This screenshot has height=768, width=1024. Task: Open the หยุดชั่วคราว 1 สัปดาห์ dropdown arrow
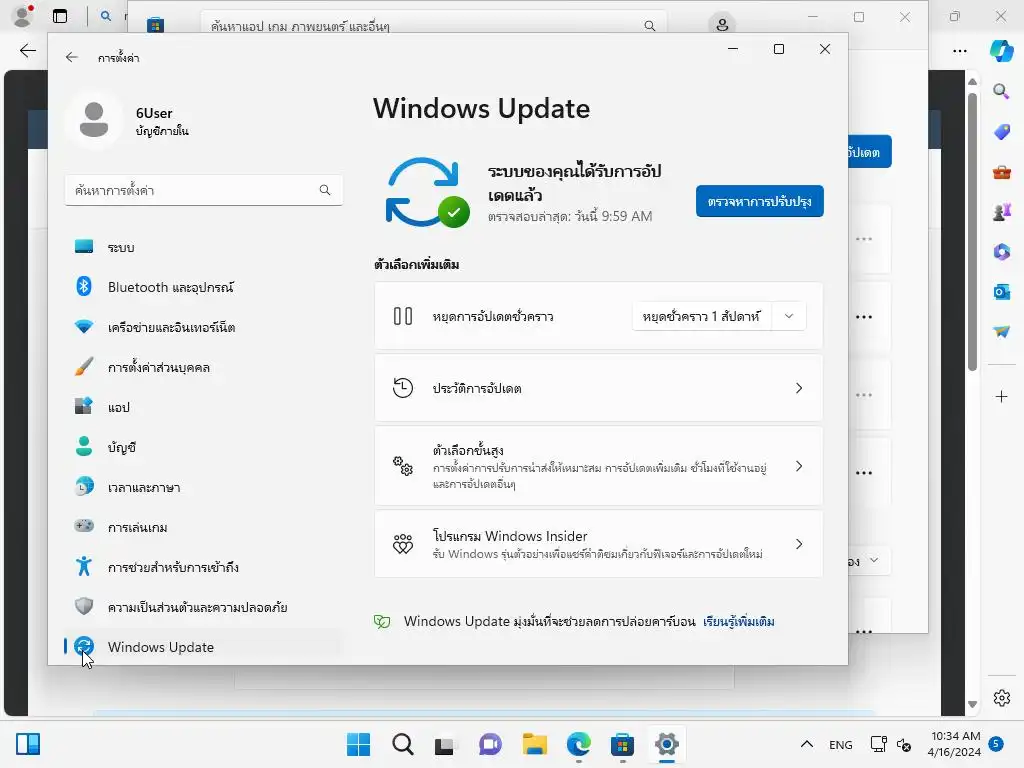coord(789,316)
